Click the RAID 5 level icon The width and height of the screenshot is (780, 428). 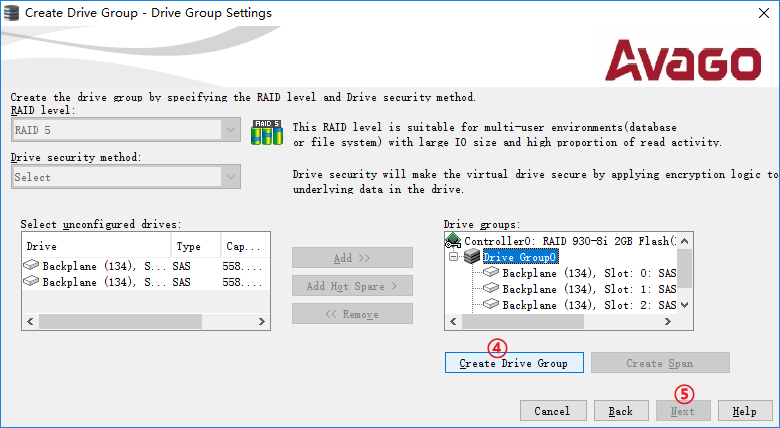[266, 132]
